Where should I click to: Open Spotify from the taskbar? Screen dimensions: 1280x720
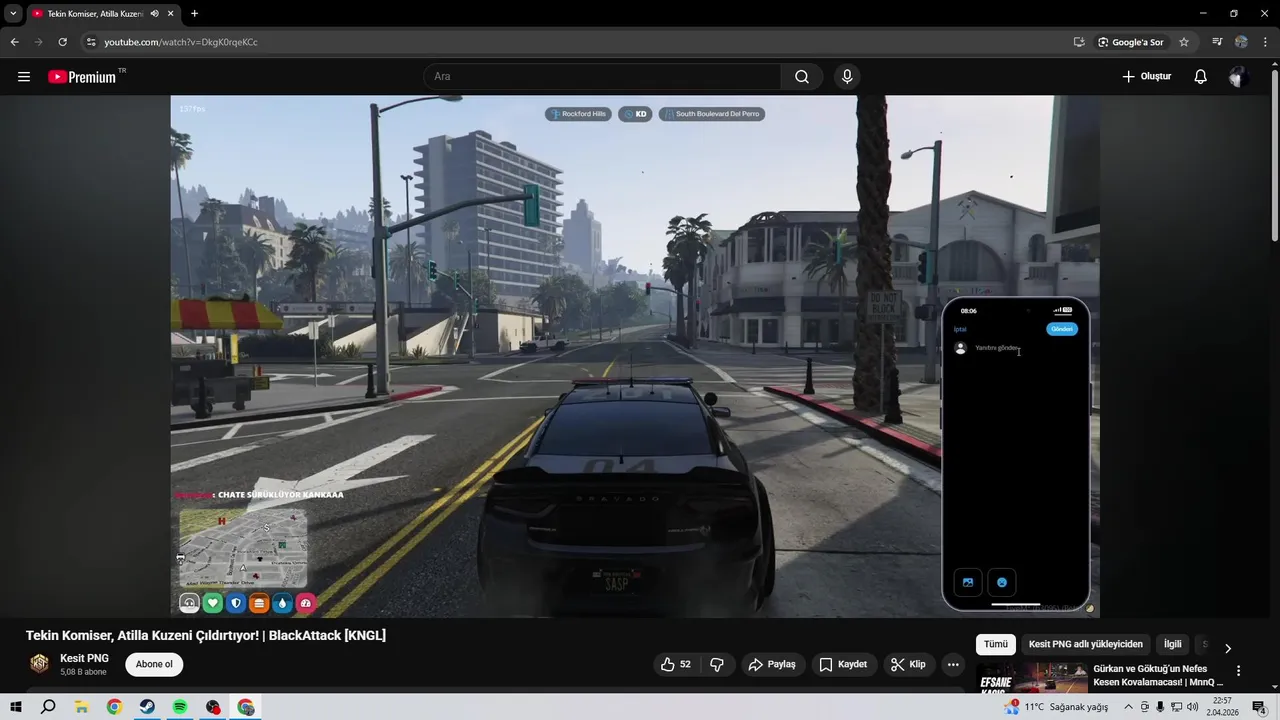click(x=180, y=707)
